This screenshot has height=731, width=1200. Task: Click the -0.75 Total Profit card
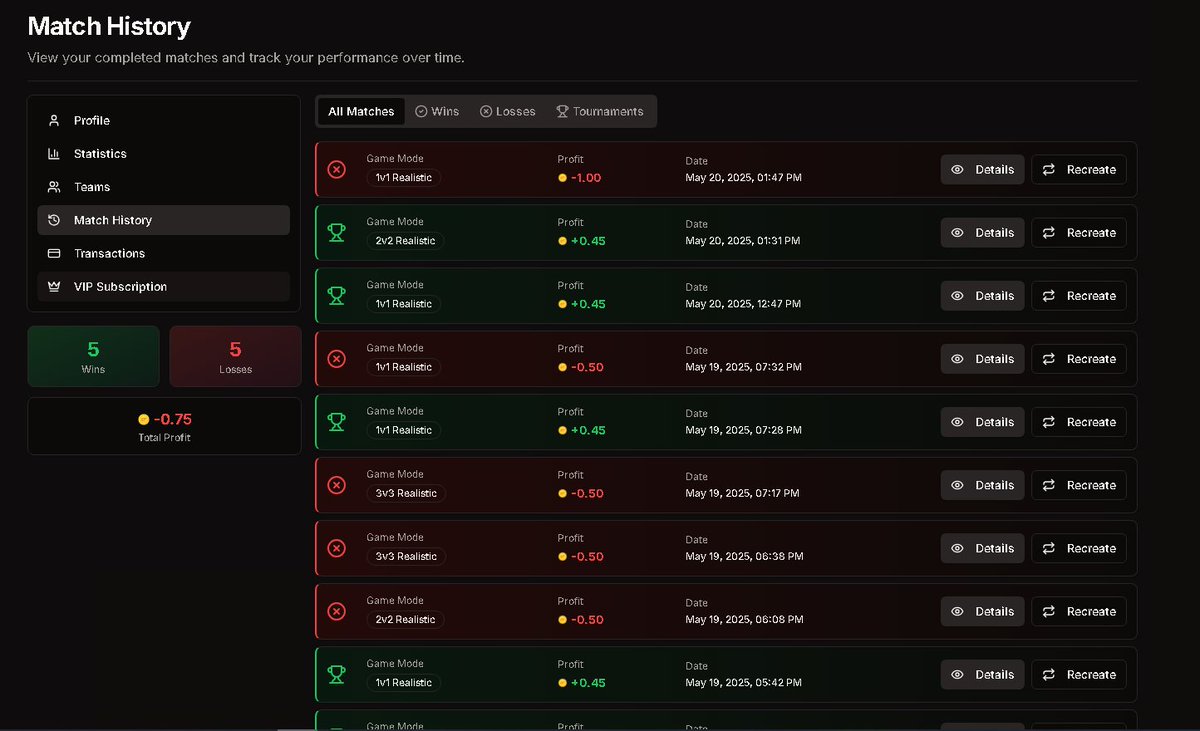(x=164, y=426)
